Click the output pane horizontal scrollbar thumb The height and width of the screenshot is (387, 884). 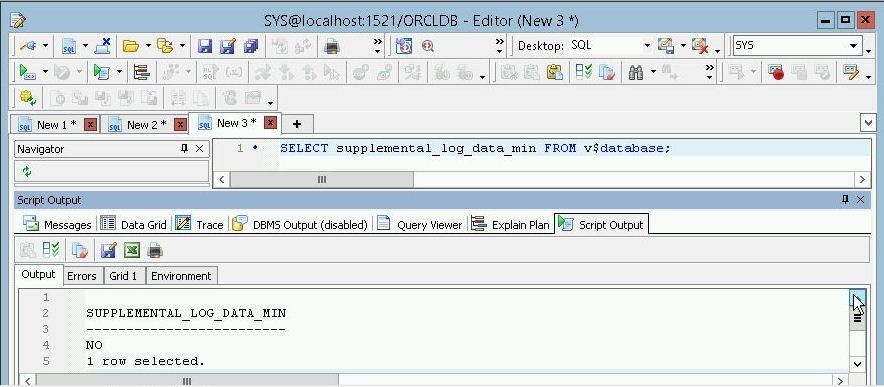[187, 381]
